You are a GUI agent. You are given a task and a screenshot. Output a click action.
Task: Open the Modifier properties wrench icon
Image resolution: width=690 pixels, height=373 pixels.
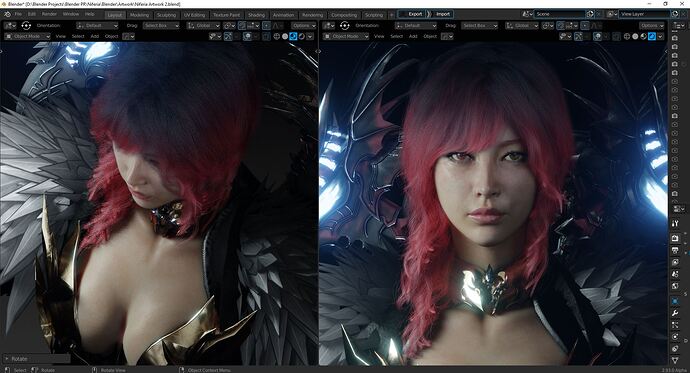(675, 313)
